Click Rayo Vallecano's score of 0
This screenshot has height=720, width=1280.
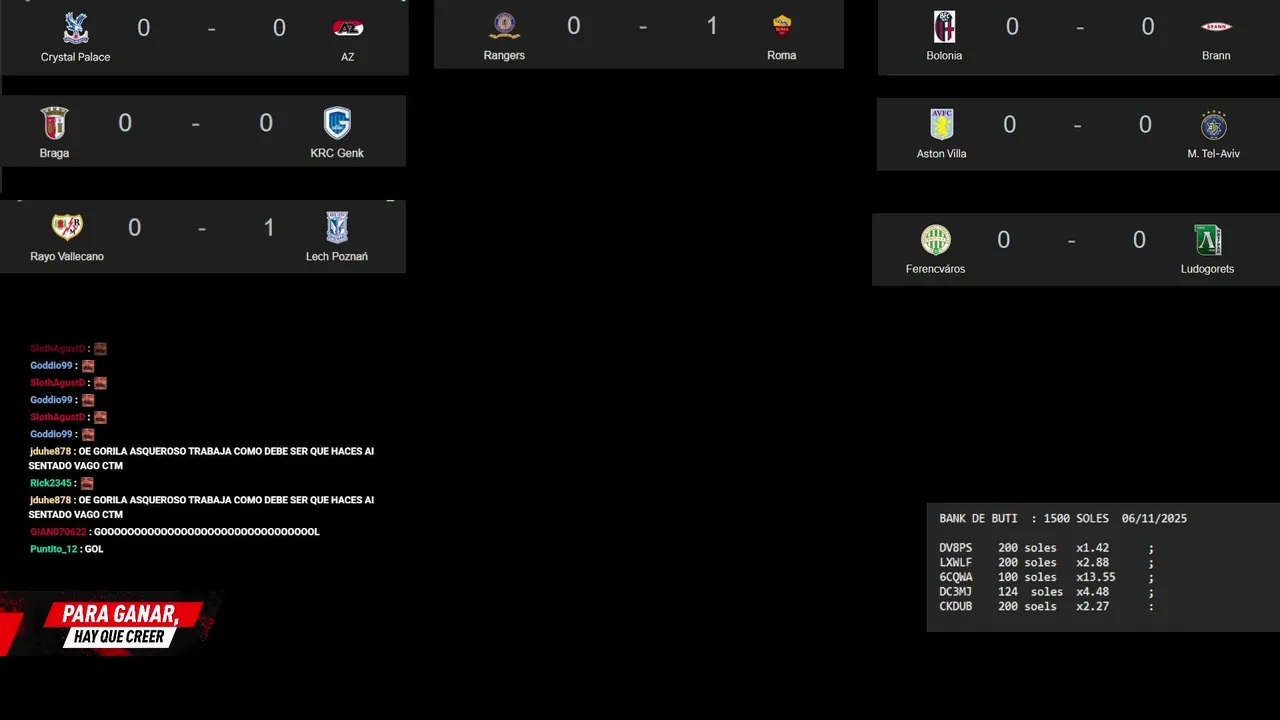(134, 228)
